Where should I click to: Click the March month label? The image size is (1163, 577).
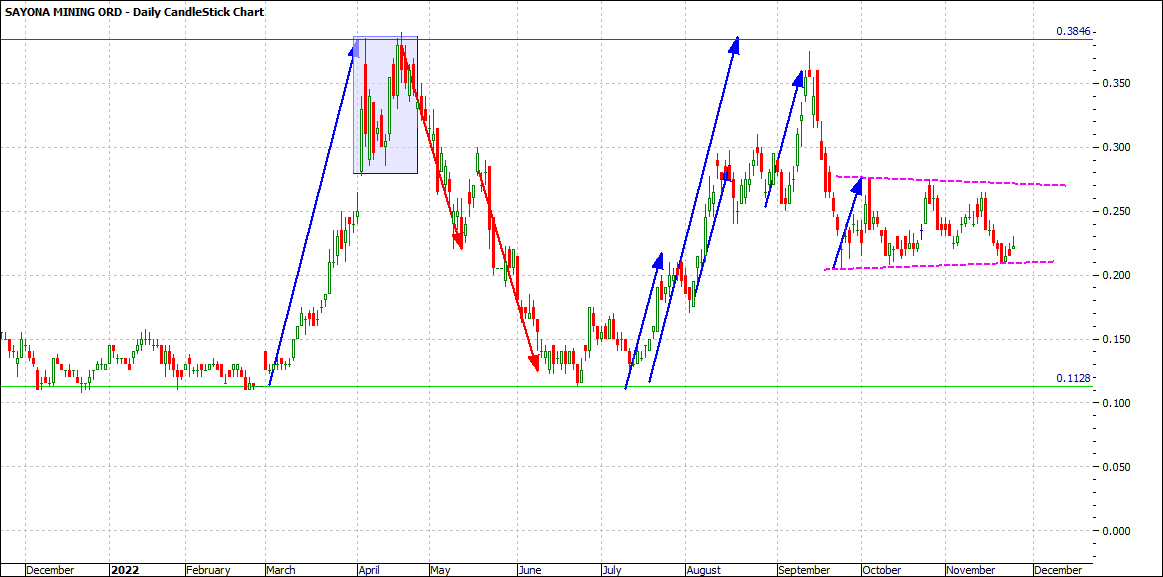coord(281,570)
